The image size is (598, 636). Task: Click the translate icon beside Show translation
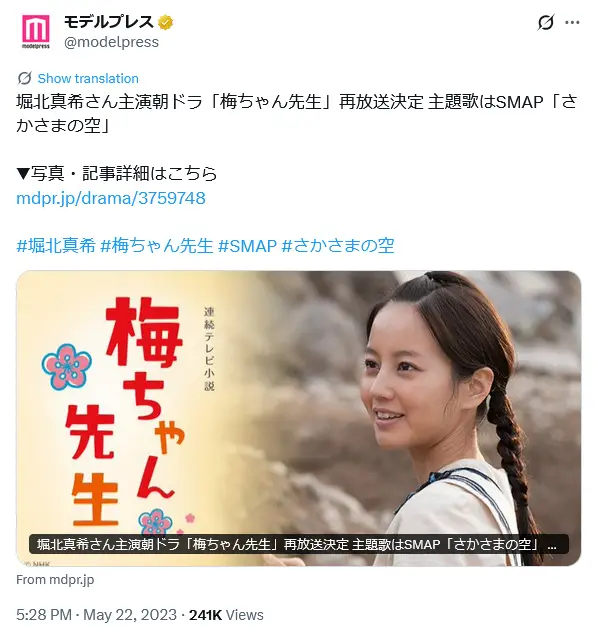pyautogui.click(x=25, y=78)
